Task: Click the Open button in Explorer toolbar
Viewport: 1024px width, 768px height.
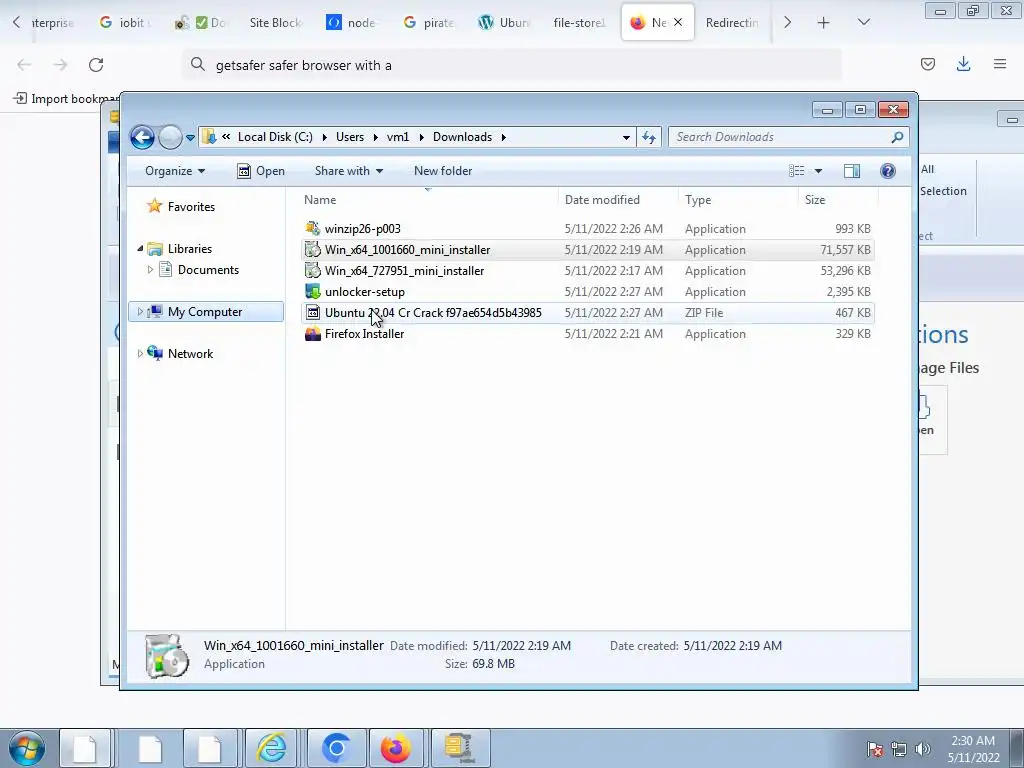Action: 261,171
